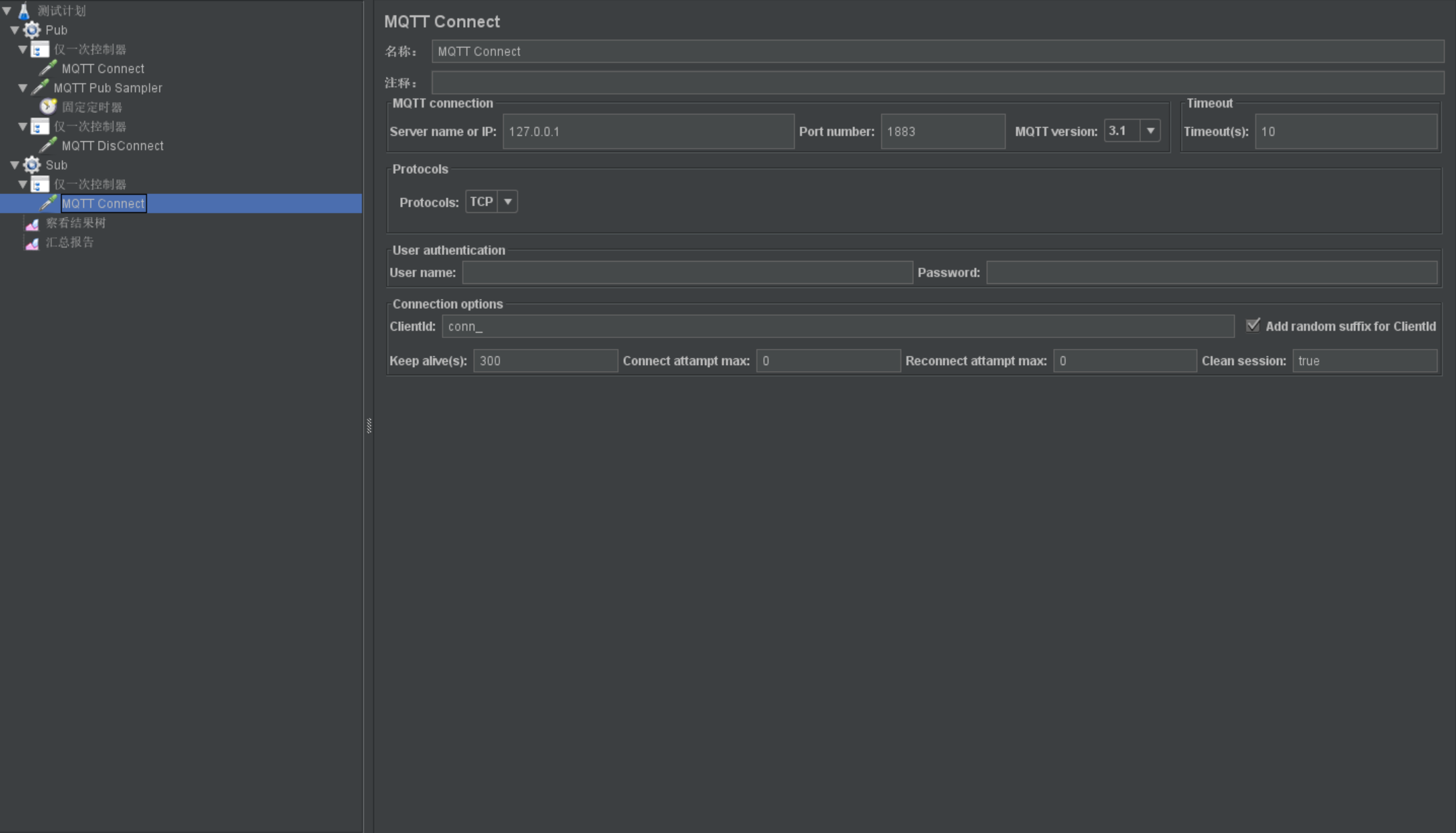Open the Protocols TCP dropdown

point(508,201)
